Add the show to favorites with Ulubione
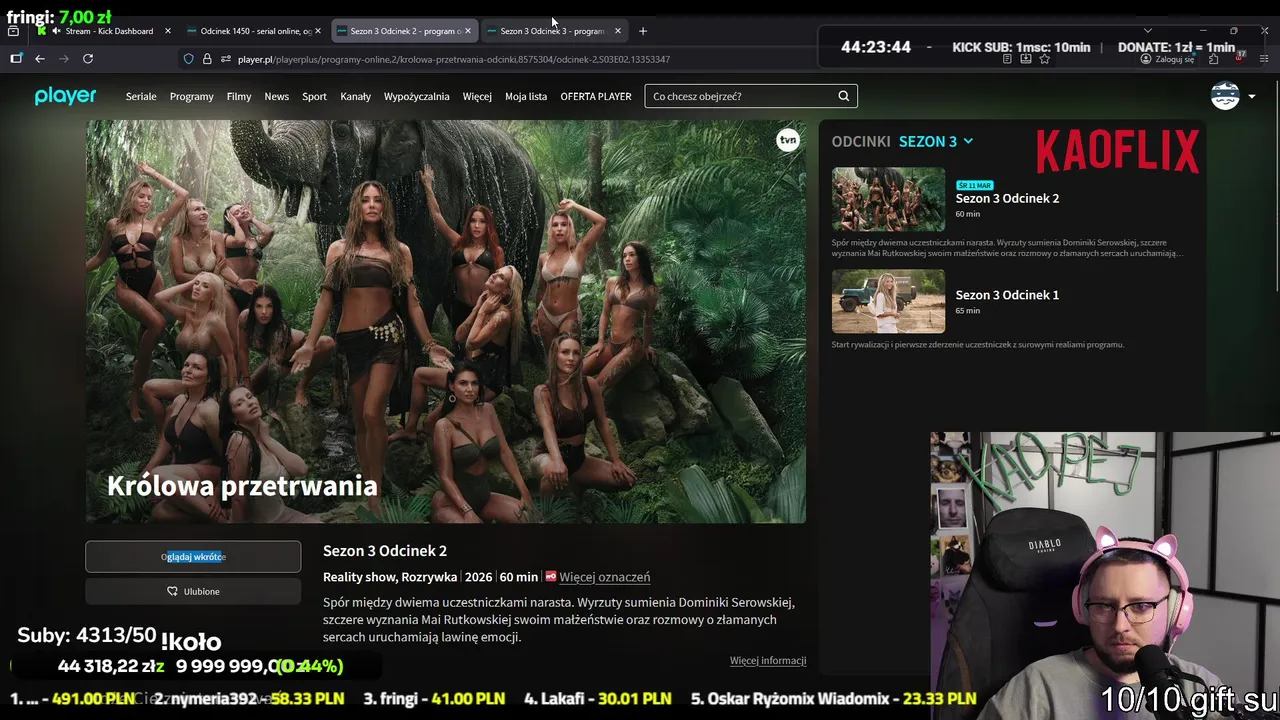The height and width of the screenshot is (720, 1280). pyautogui.click(x=193, y=591)
